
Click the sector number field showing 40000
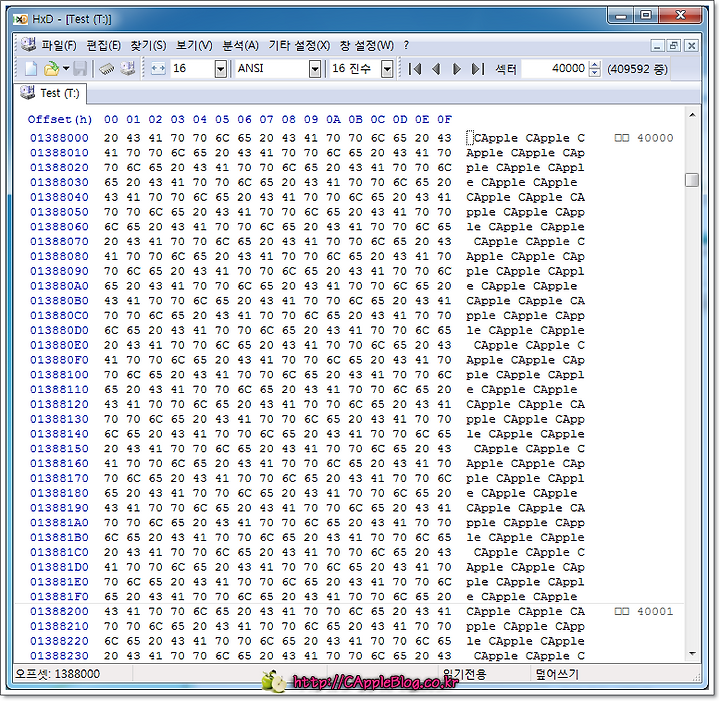555,68
